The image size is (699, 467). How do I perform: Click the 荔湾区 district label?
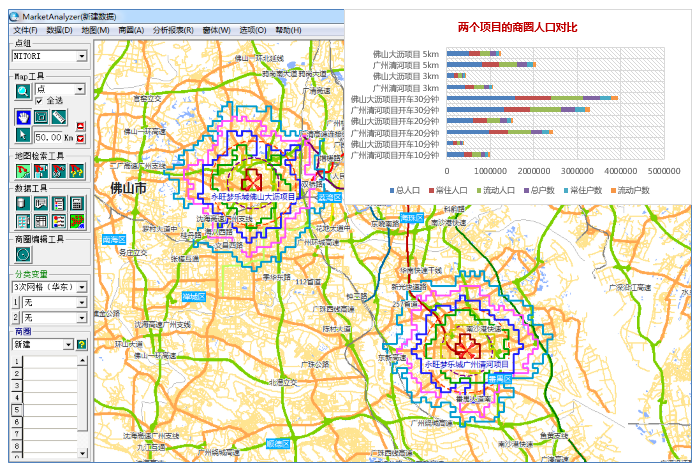330,197
